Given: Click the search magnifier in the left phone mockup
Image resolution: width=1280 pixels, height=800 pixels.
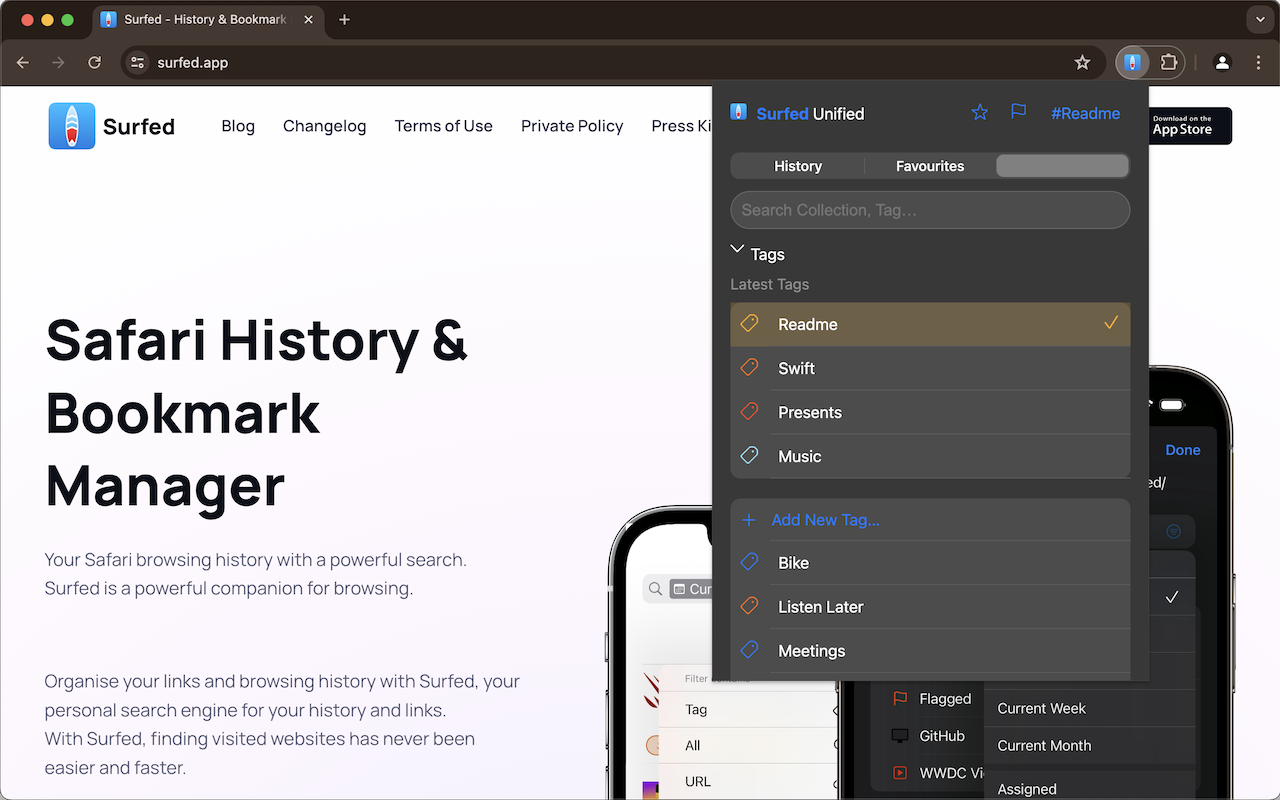Looking at the screenshot, I should (655, 589).
